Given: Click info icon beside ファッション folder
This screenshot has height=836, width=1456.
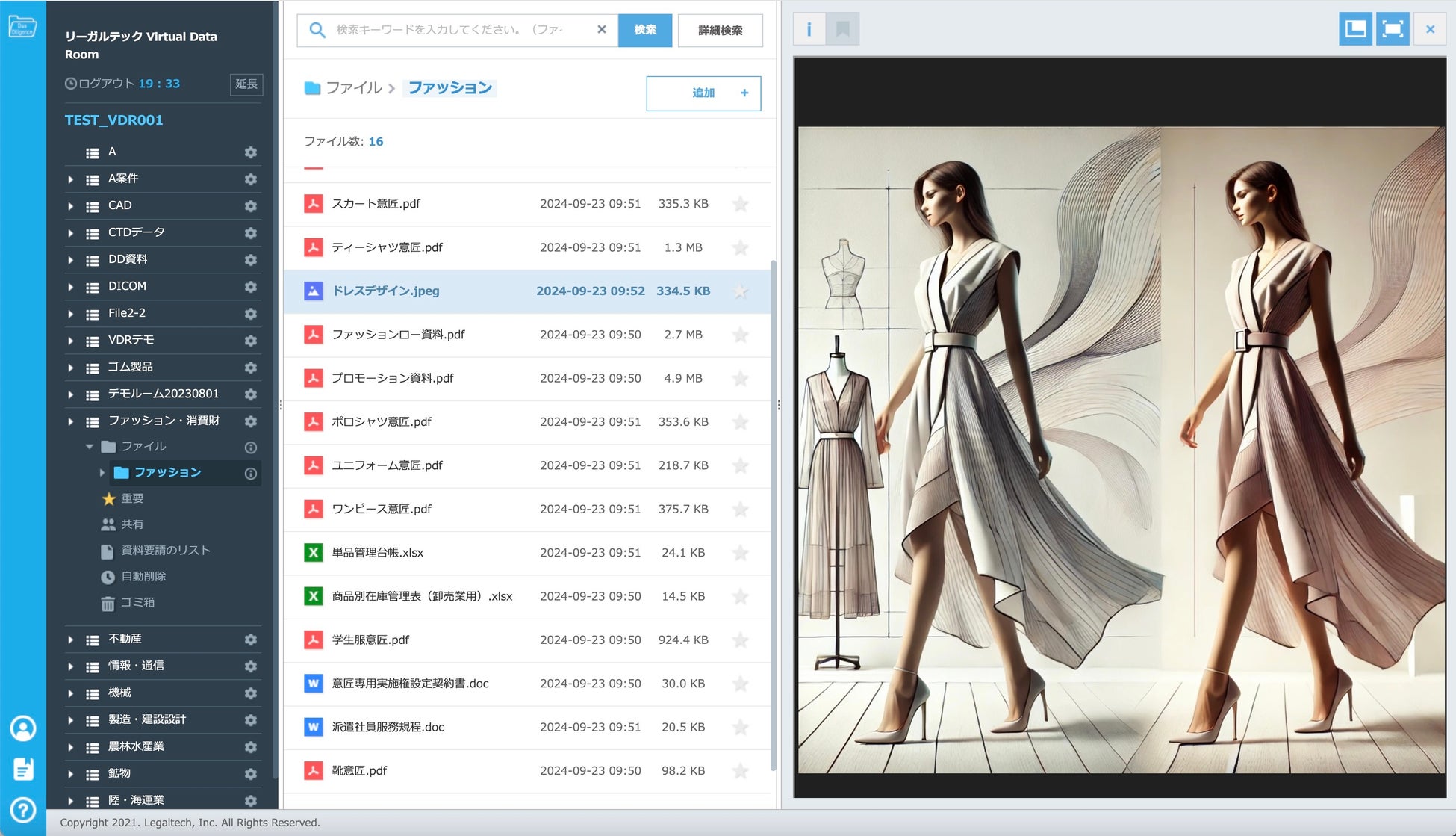Looking at the screenshot, I should tap(251, 473).
